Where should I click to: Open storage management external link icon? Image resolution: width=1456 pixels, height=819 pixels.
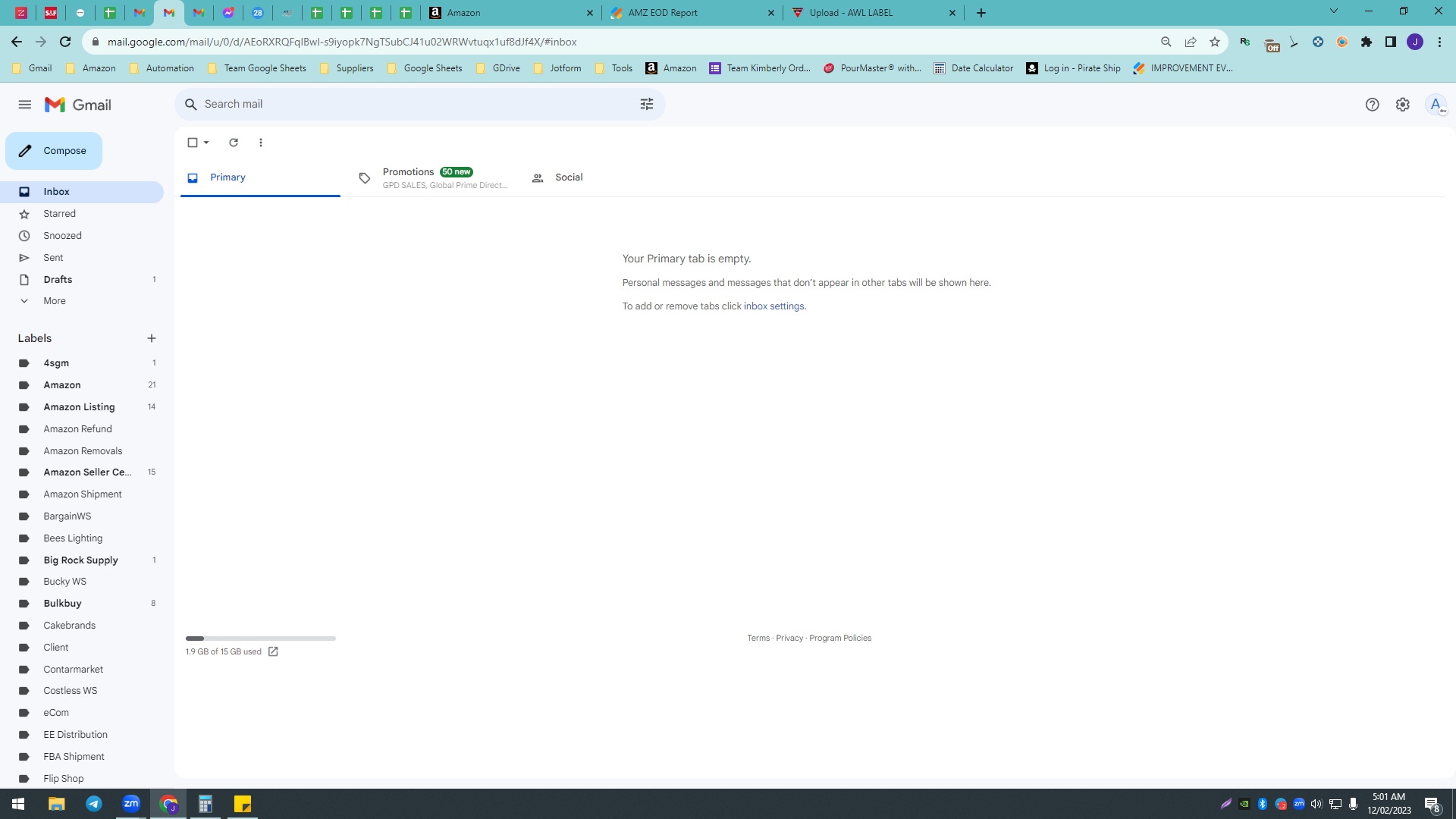pyautogui.click(x=273, y=652)
